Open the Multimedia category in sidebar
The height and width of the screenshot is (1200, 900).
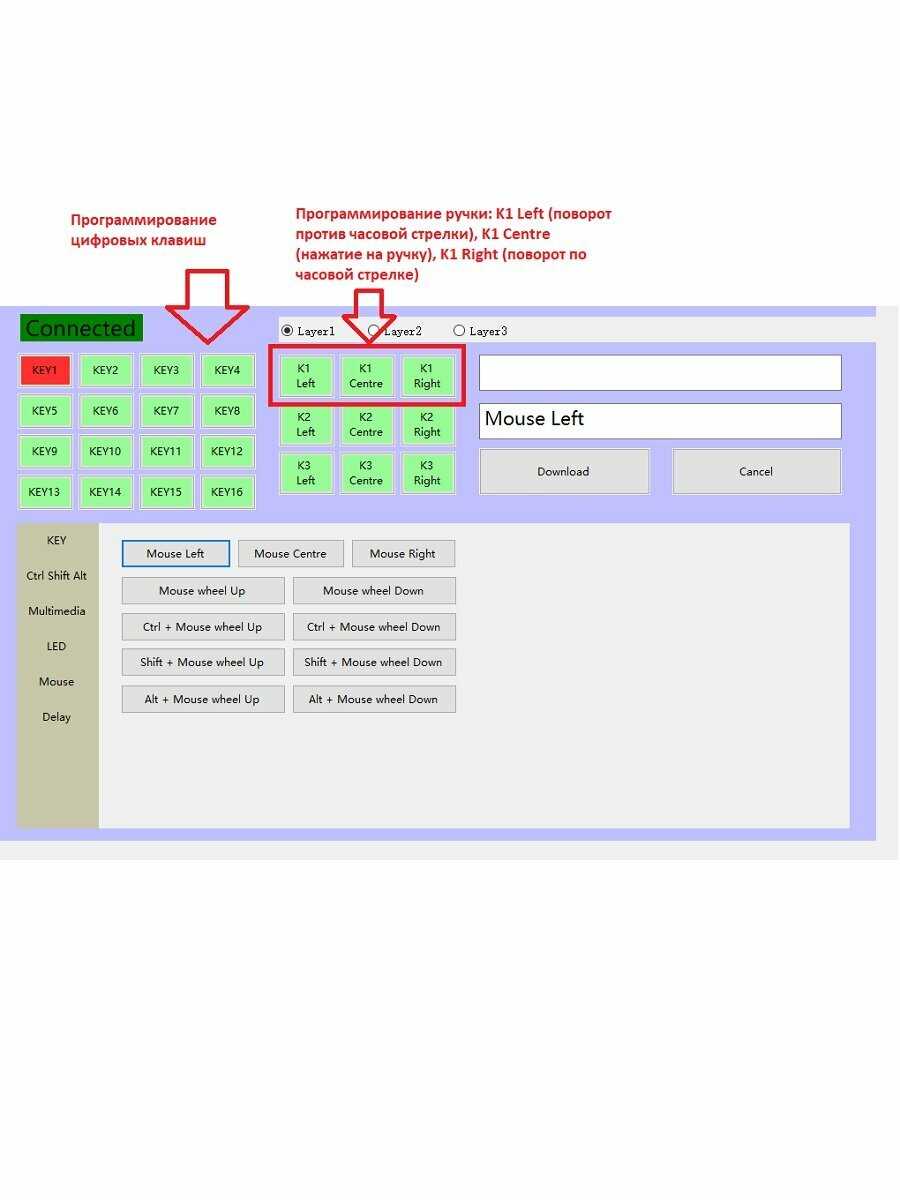click(x=57, y=611)
